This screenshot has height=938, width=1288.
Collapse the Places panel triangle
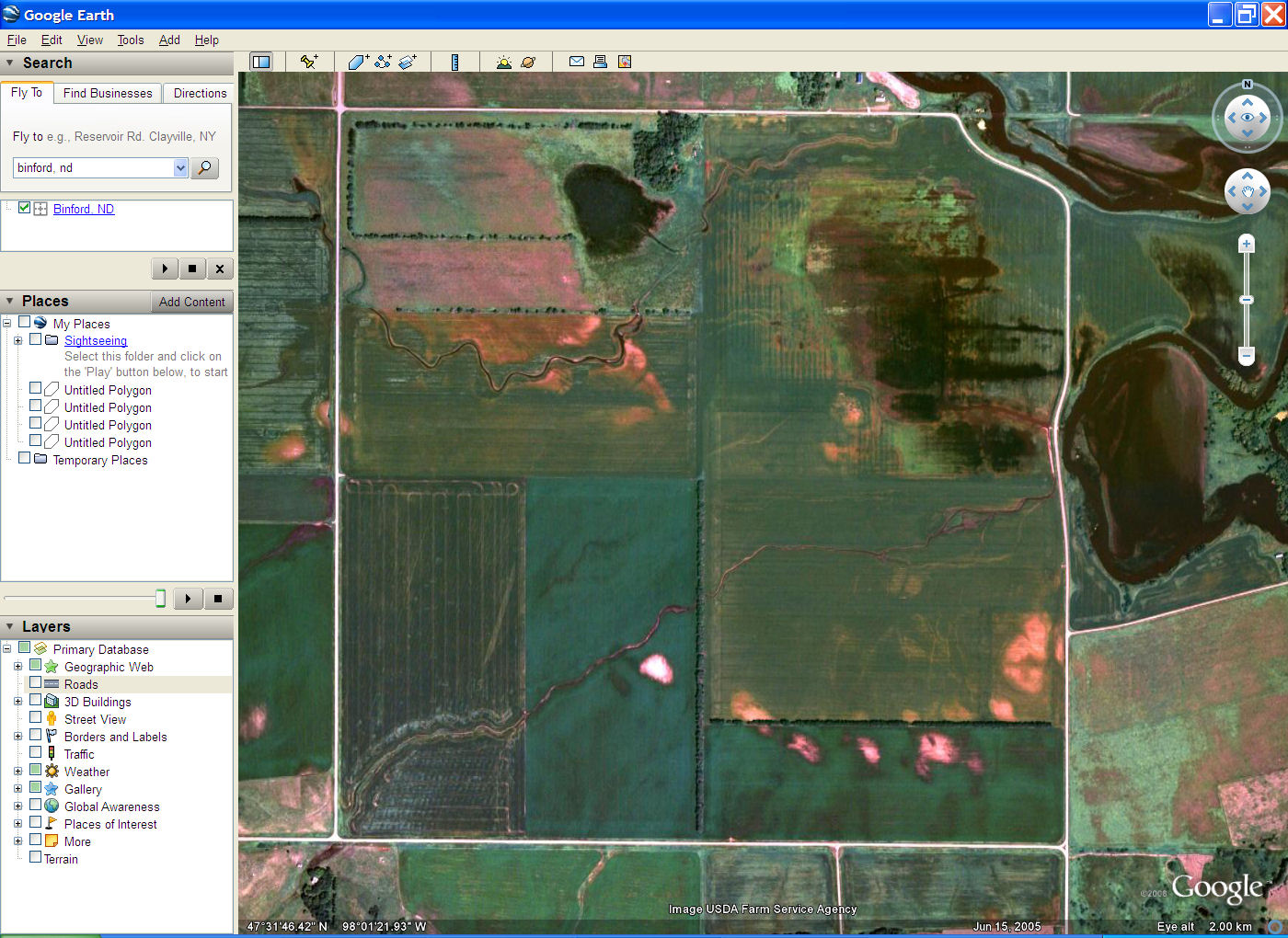9,301
